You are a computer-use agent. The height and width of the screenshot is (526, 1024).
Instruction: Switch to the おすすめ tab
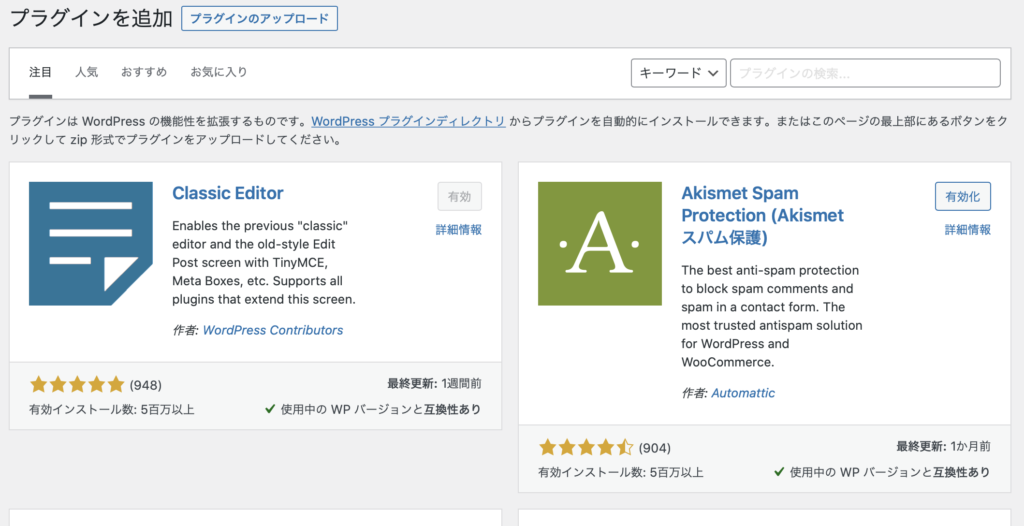144,73
